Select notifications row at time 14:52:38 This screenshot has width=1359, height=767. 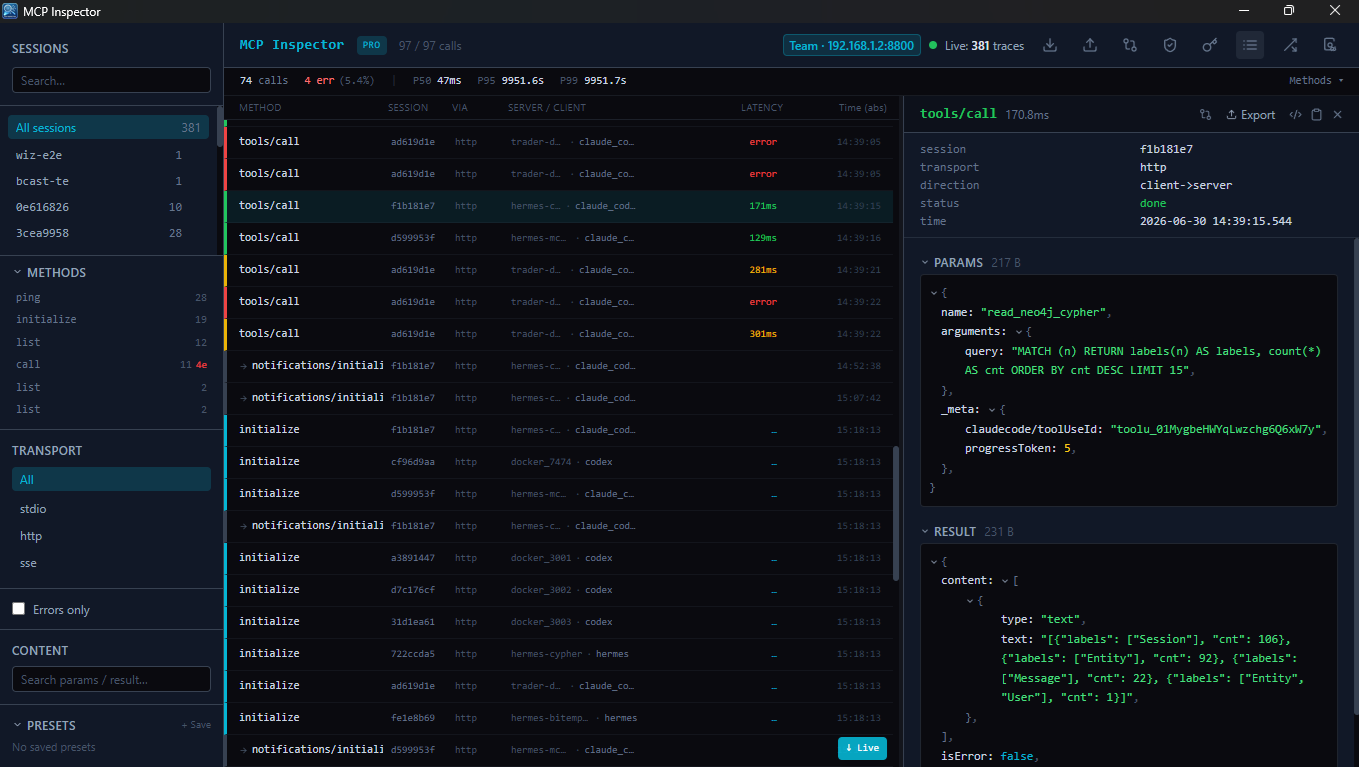[560, 366]
